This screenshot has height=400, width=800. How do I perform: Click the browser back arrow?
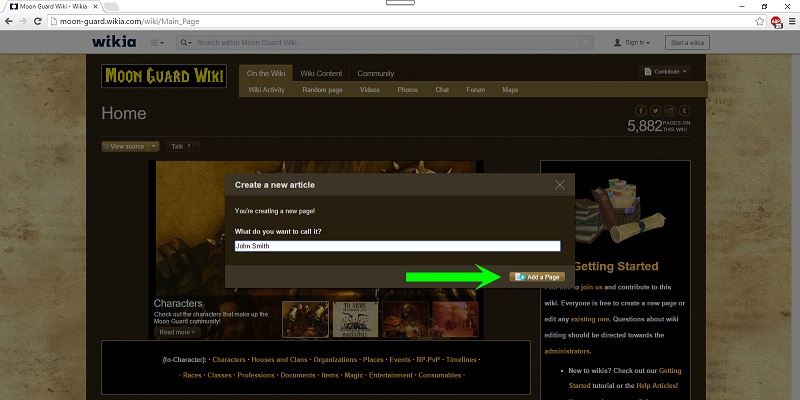[x=8, y=21]
